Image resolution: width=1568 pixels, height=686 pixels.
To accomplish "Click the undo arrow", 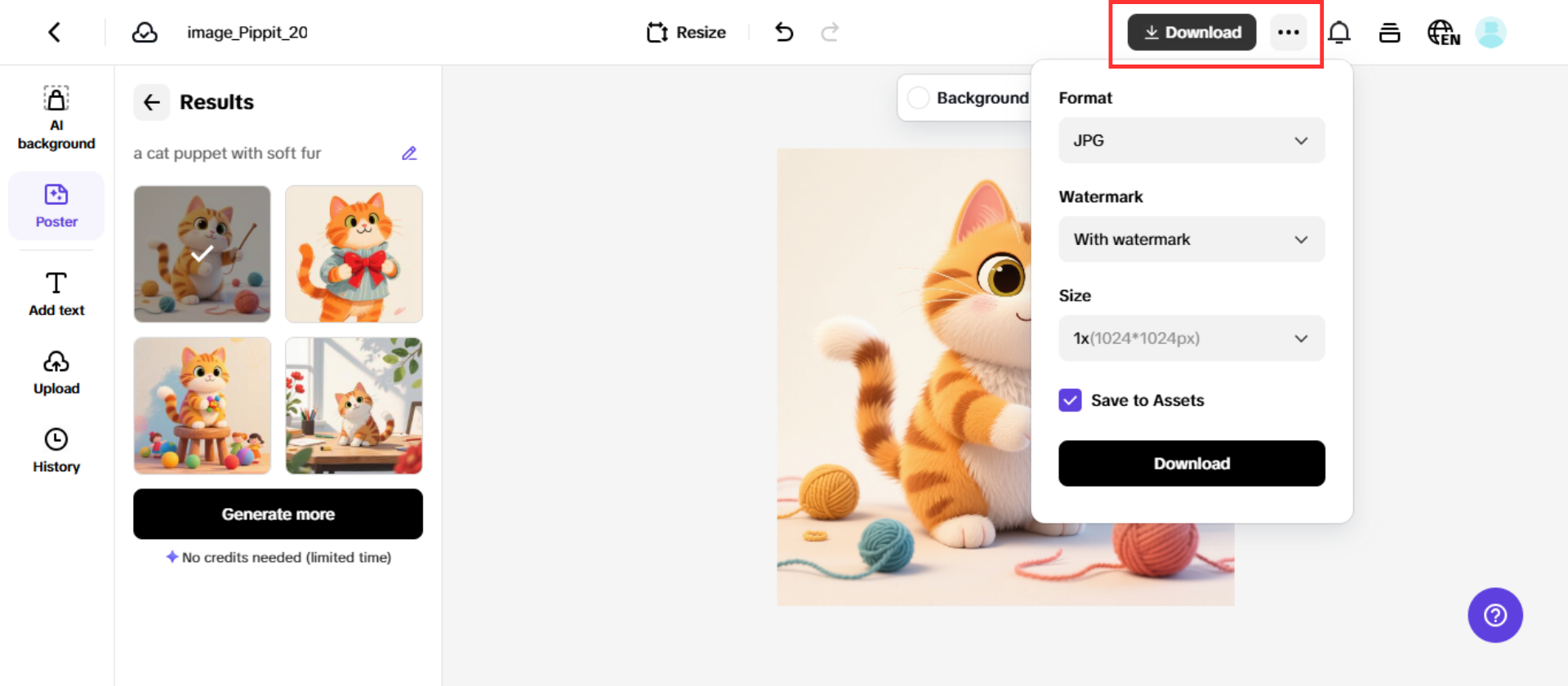I will pyautogui.click(x=784, y=33).
